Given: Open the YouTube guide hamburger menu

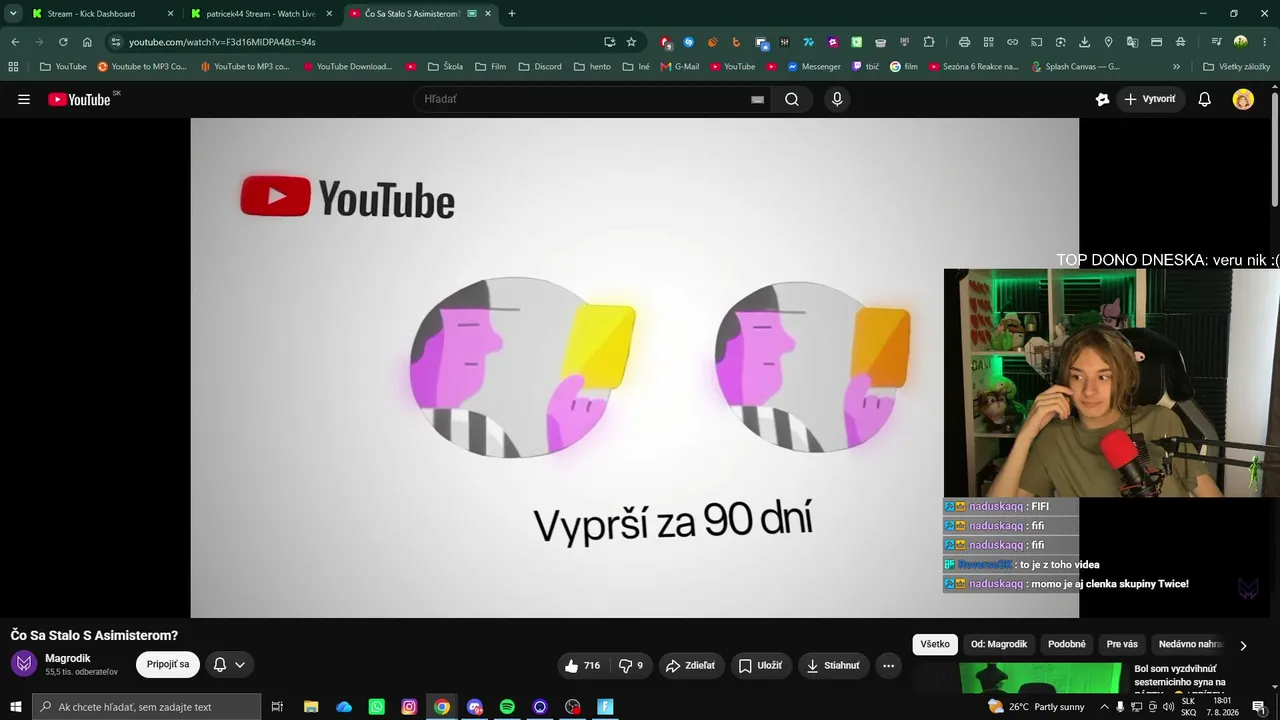Looking at the screenshot, I should [24, 99].
